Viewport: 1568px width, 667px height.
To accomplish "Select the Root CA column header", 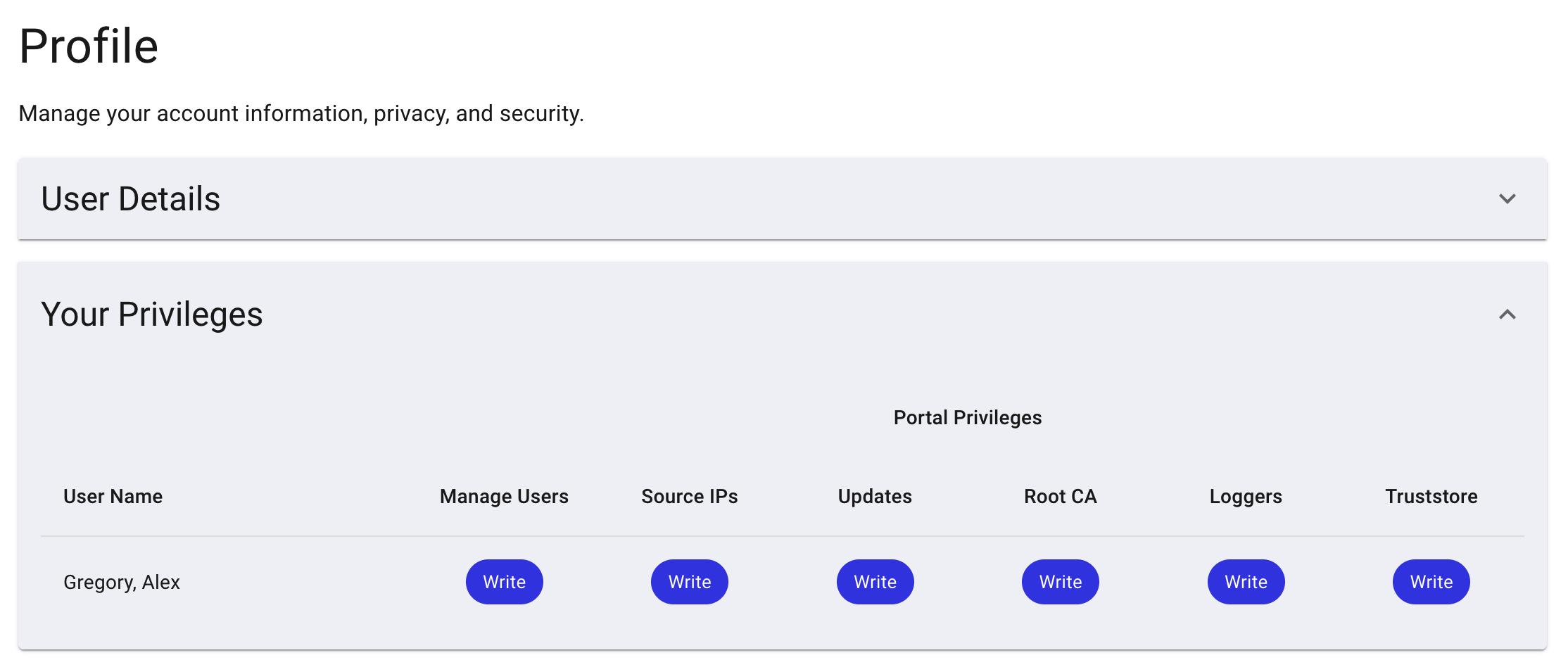I will (x=1060, y=497).
